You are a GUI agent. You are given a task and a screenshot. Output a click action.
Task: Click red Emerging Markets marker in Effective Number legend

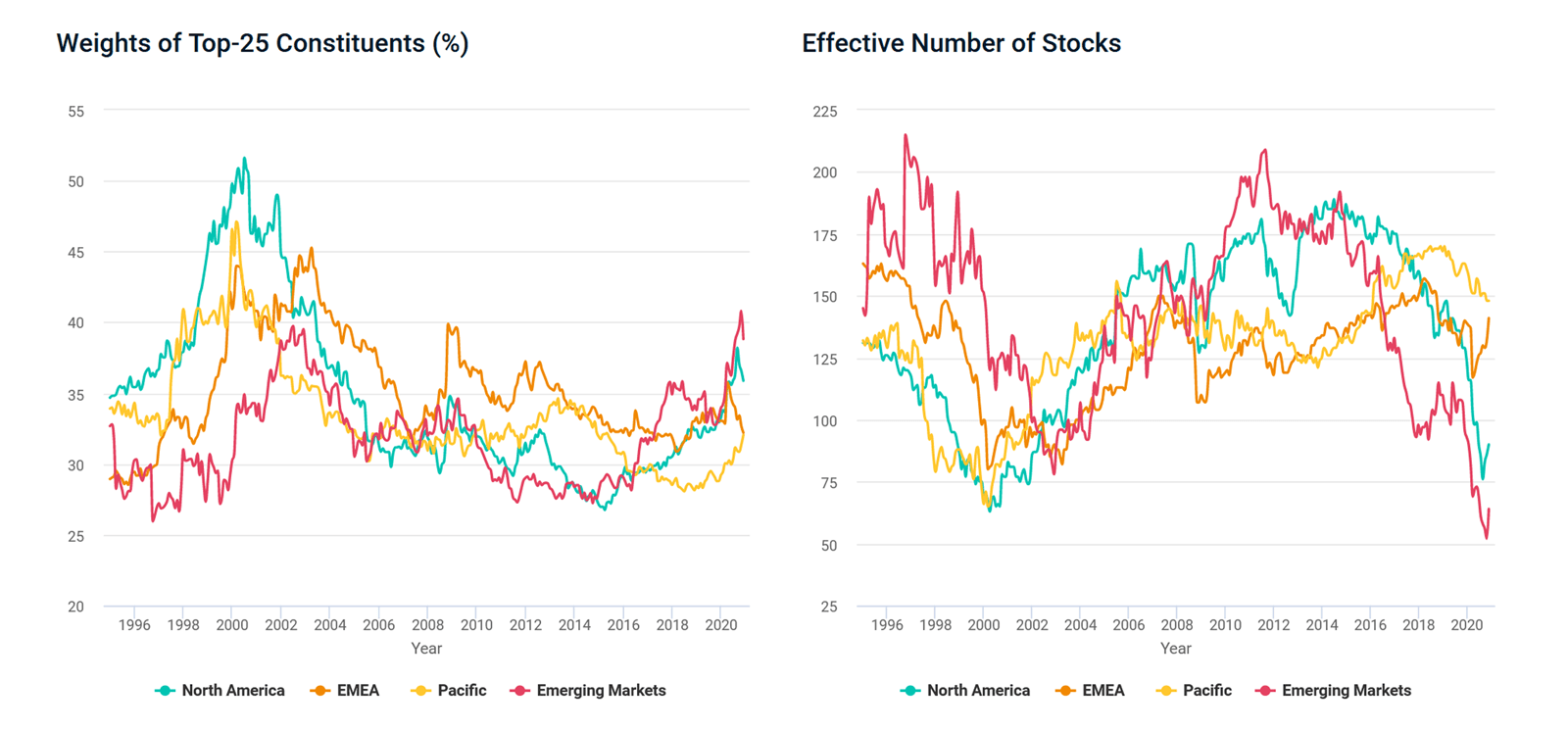[1265, 691]
